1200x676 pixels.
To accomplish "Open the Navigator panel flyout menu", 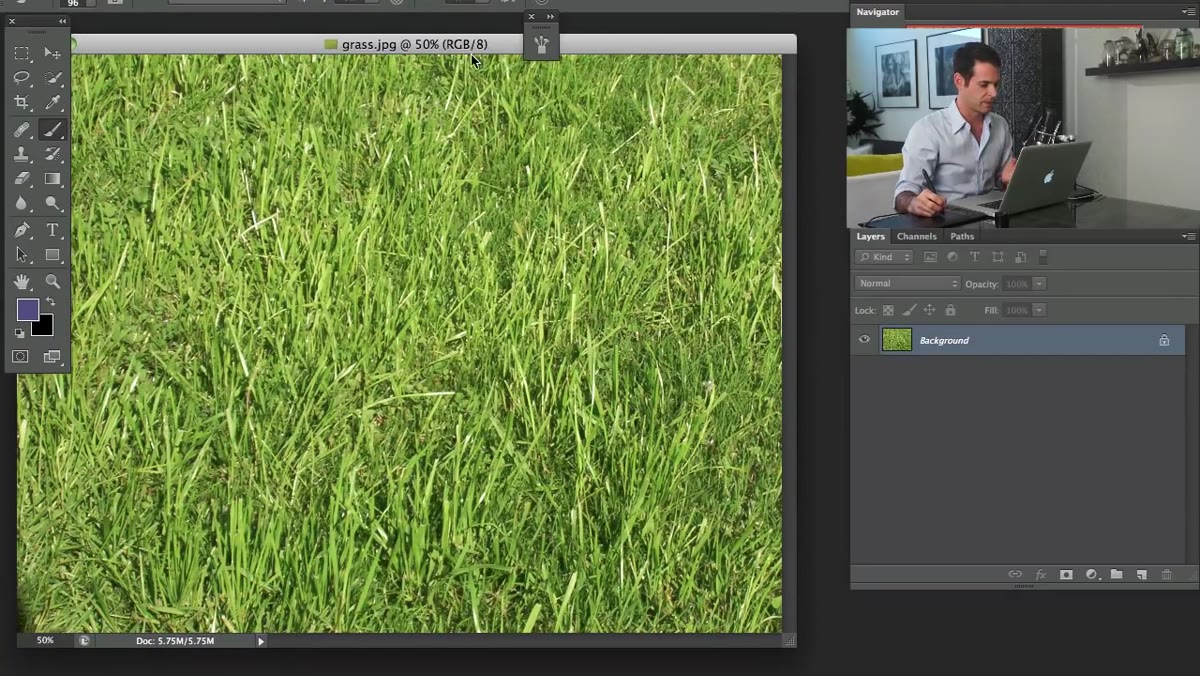I will pyautogui.click(x=1188, y=12).
